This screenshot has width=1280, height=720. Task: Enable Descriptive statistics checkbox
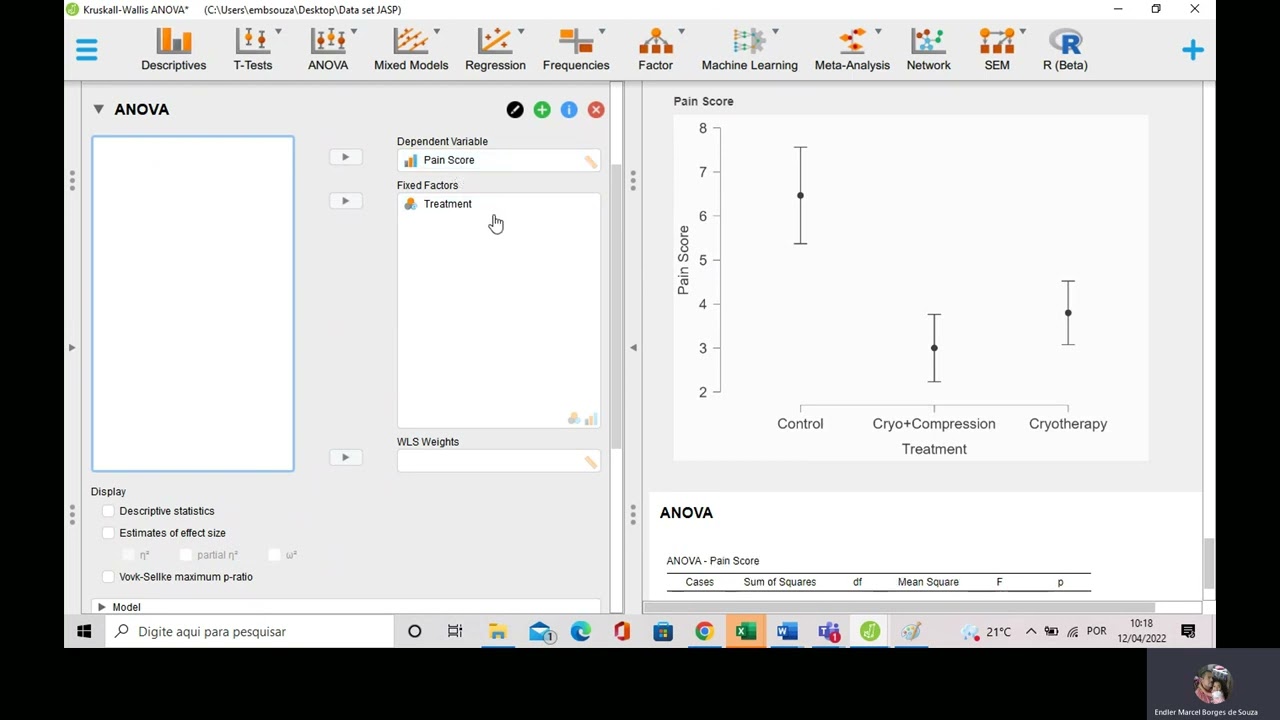point(109,511)
